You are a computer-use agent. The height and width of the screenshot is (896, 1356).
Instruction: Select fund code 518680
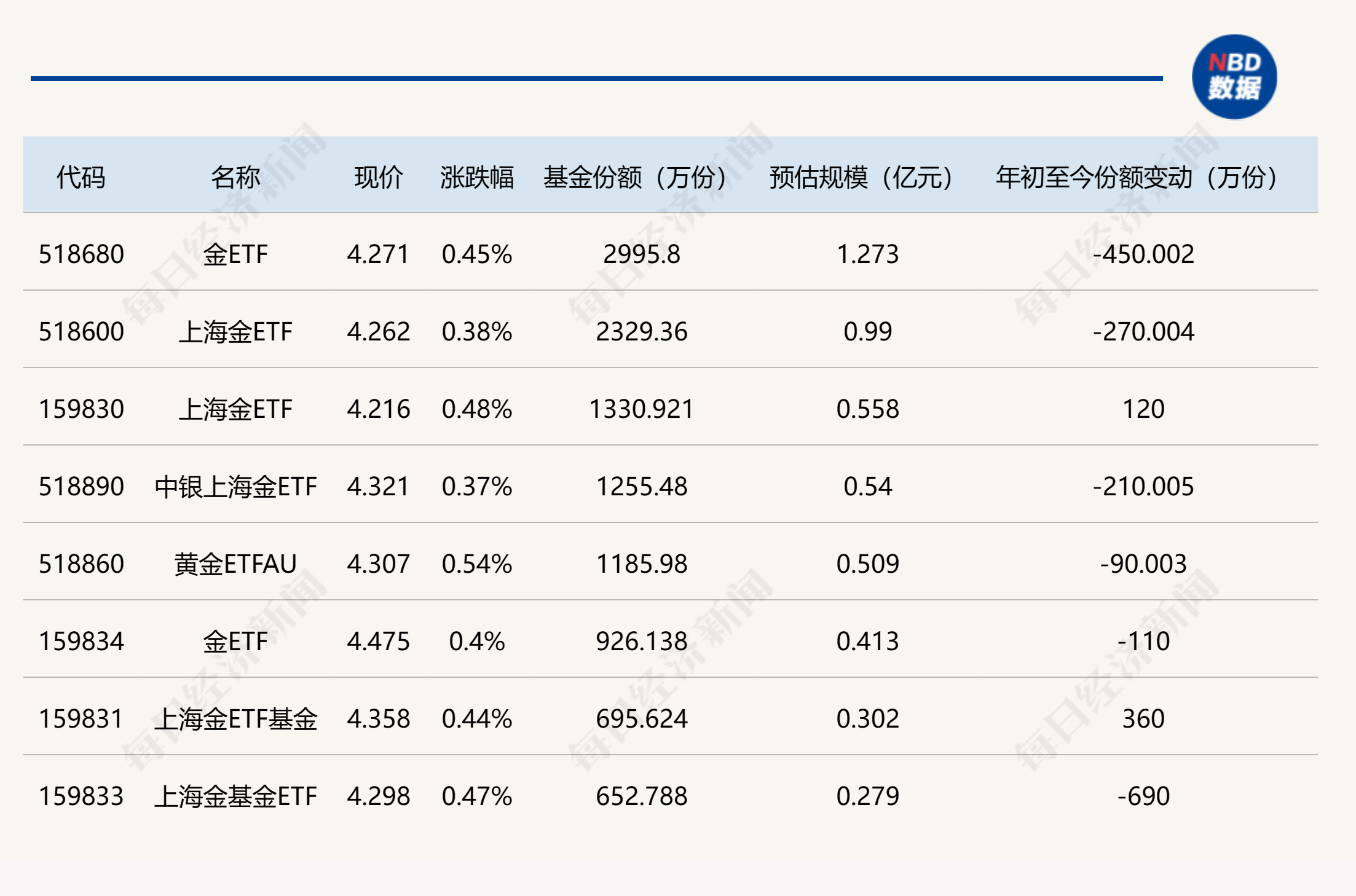coord(81,254)
